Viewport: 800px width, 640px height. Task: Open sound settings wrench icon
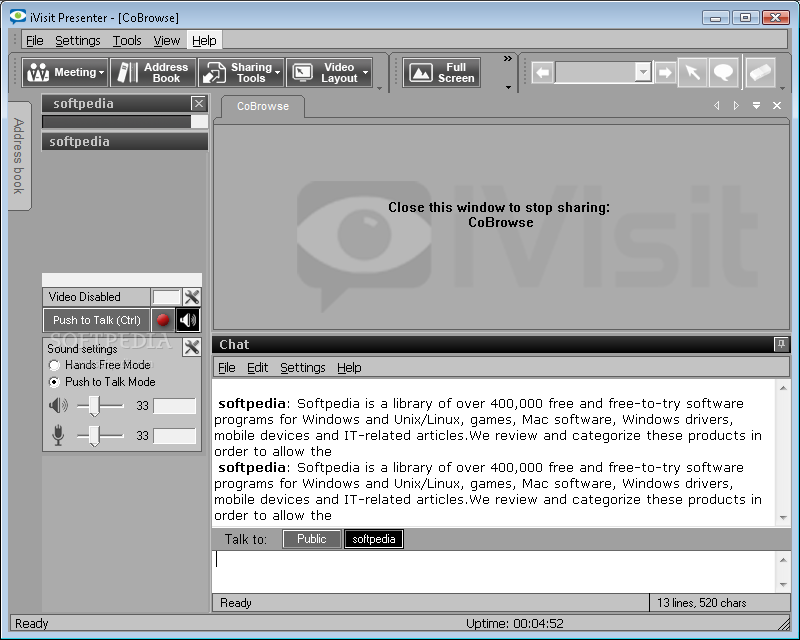[x=191, y=348]
